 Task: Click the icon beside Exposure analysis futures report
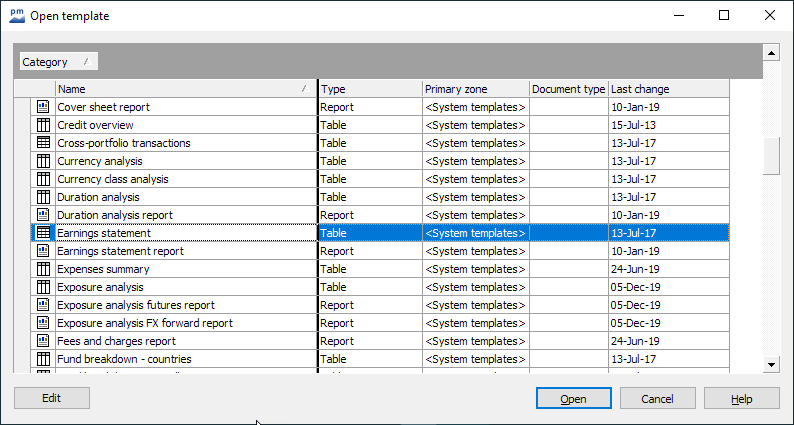point(43,305)
